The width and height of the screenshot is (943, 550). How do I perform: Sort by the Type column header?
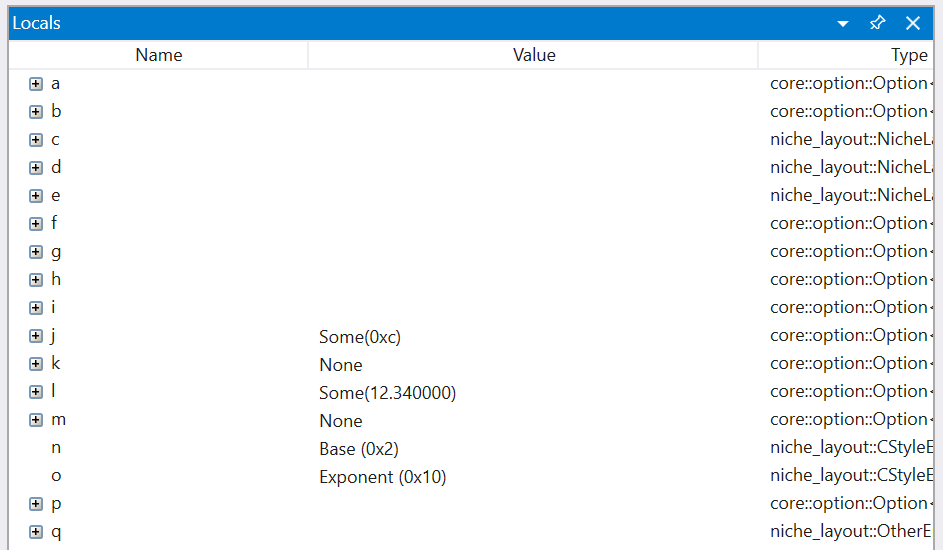(847, 55)
